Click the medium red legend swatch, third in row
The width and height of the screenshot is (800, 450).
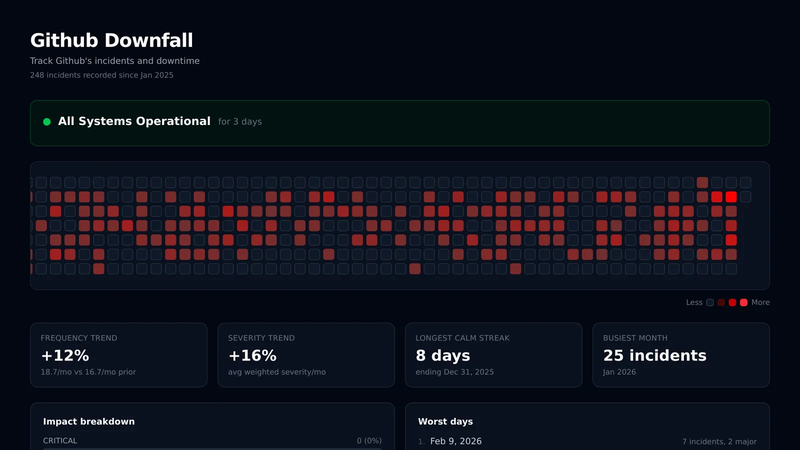[x=733, y=303]
